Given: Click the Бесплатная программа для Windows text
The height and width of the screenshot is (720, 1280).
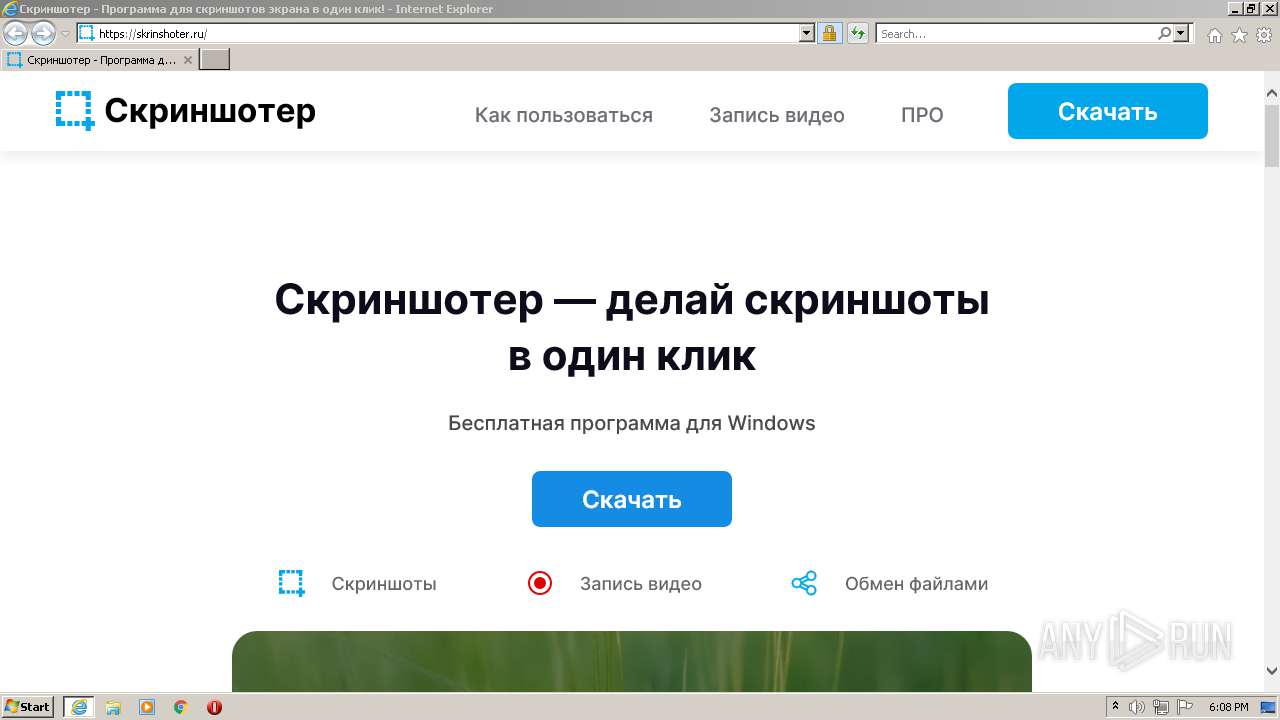Looking at the screenshot, I should pos(632,423).
